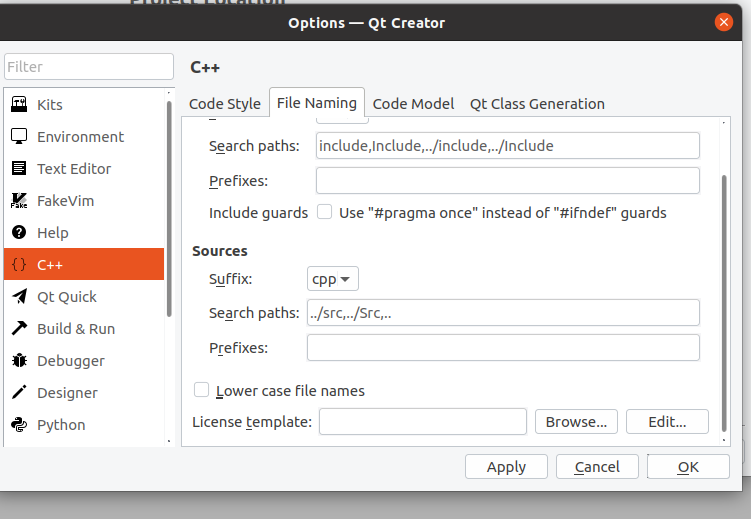The width and height of the screenshot is (751, 519).
Task: Go to Environment settings category
Action: (x=80, y=137)
